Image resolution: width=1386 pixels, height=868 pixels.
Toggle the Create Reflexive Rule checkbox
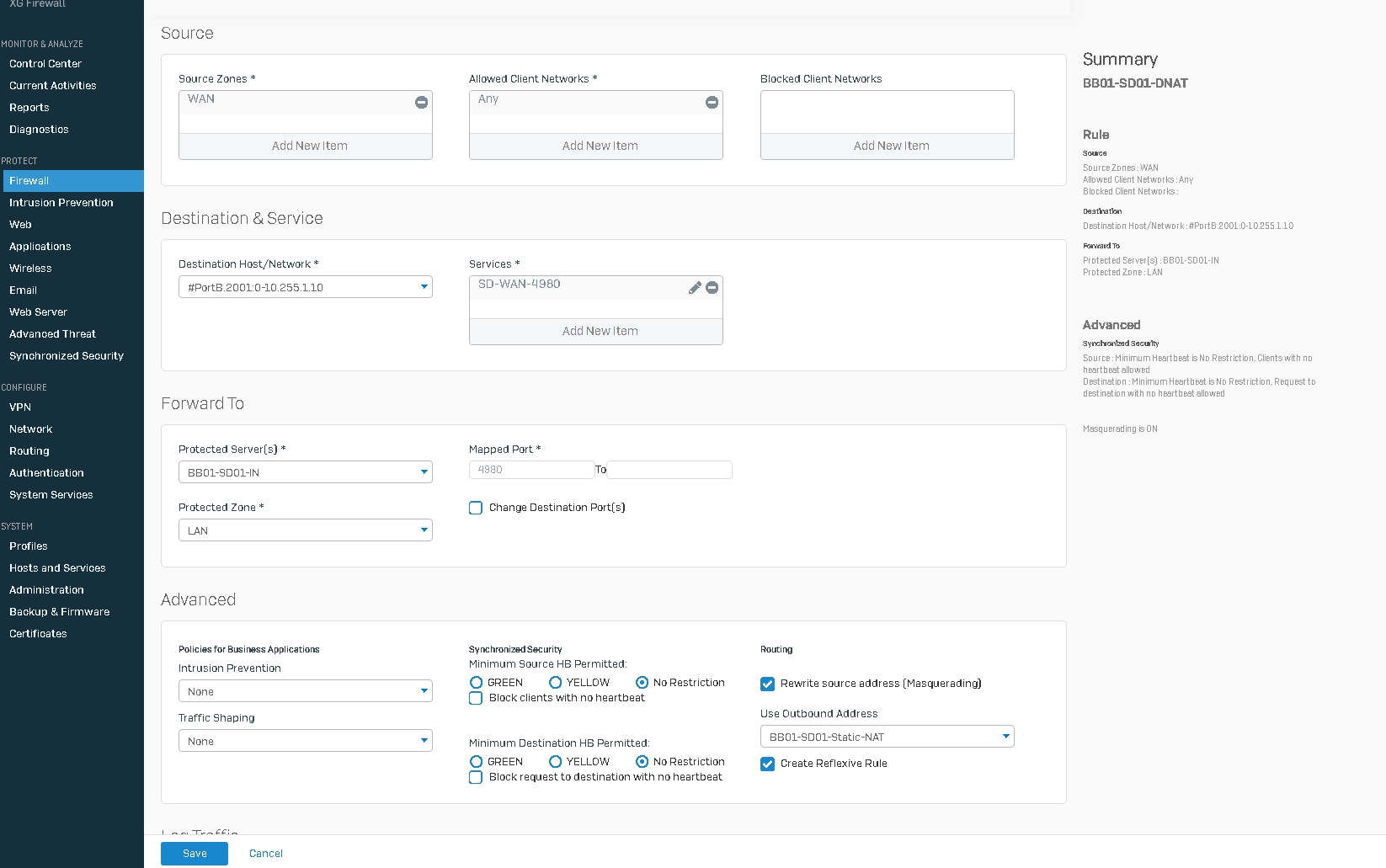tap(767, 764)
